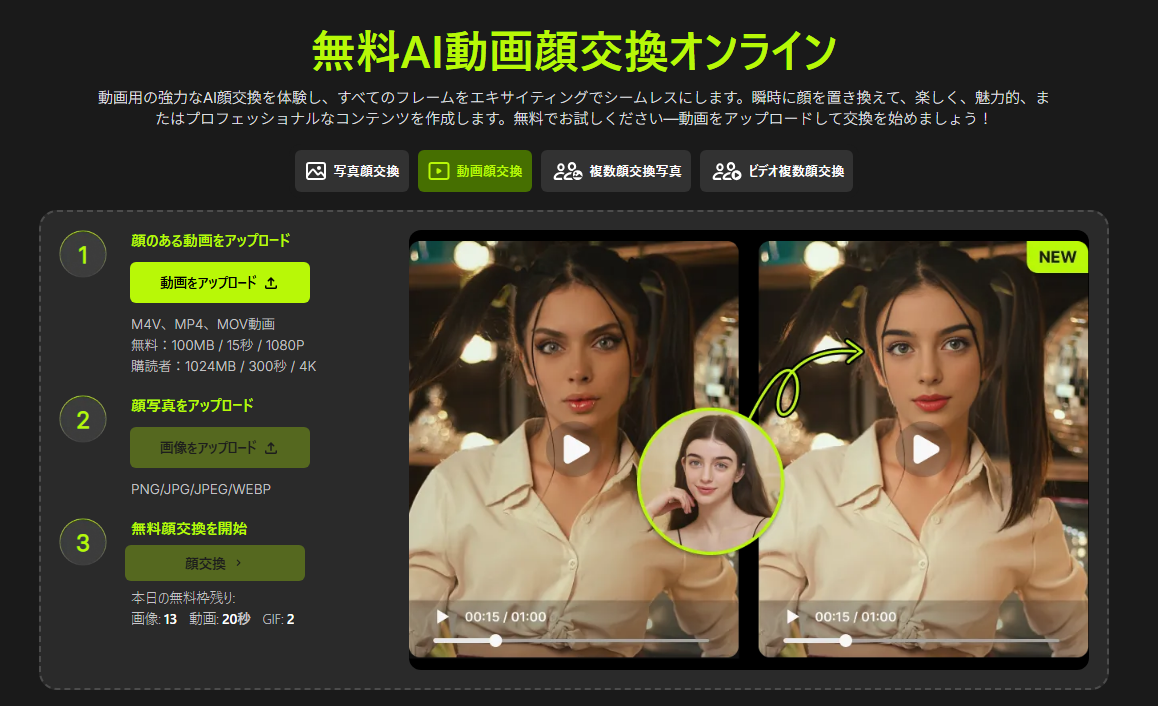Play the right face-swapped video with center play button
Image resolution: width=1158 pixels, height=706 pixels.
tap(924, 449)
